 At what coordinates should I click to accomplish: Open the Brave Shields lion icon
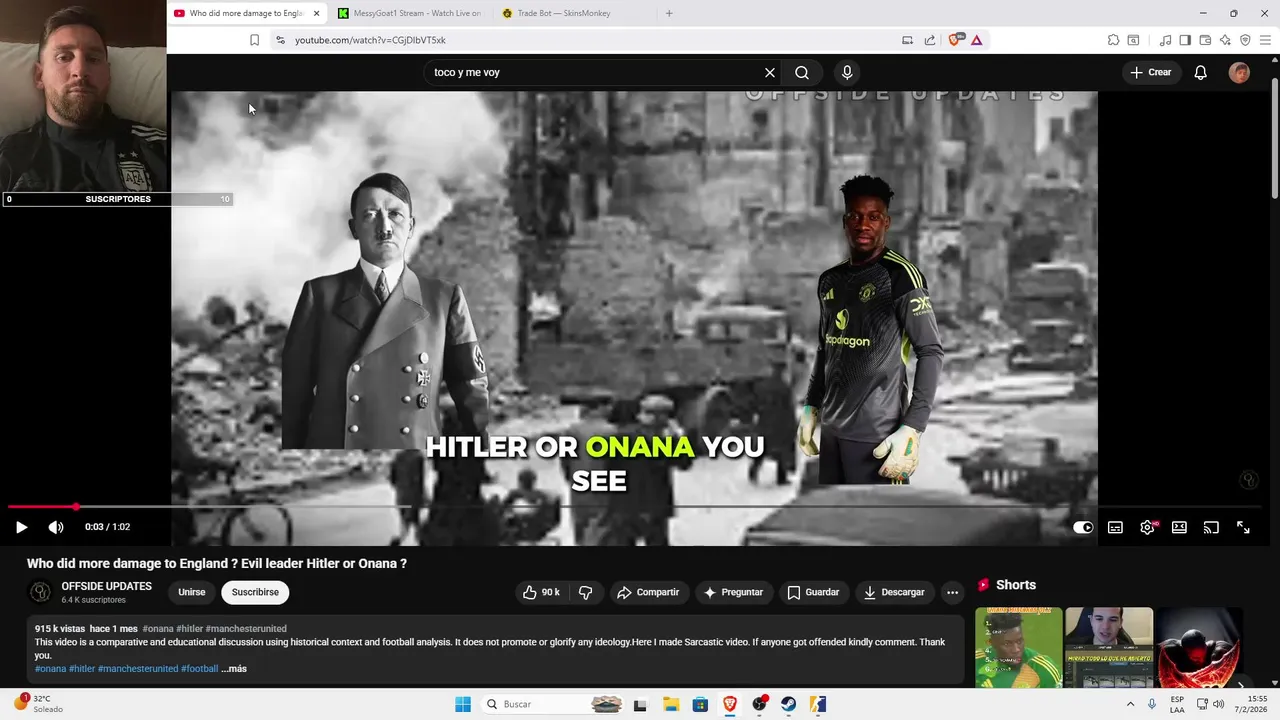point(954,40)
